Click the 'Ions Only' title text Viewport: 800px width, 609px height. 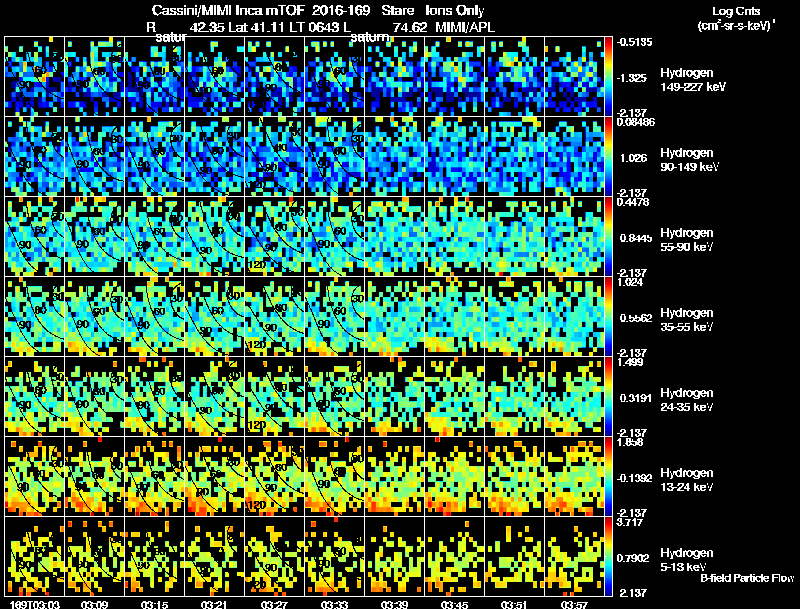click(x=455, y=10)
